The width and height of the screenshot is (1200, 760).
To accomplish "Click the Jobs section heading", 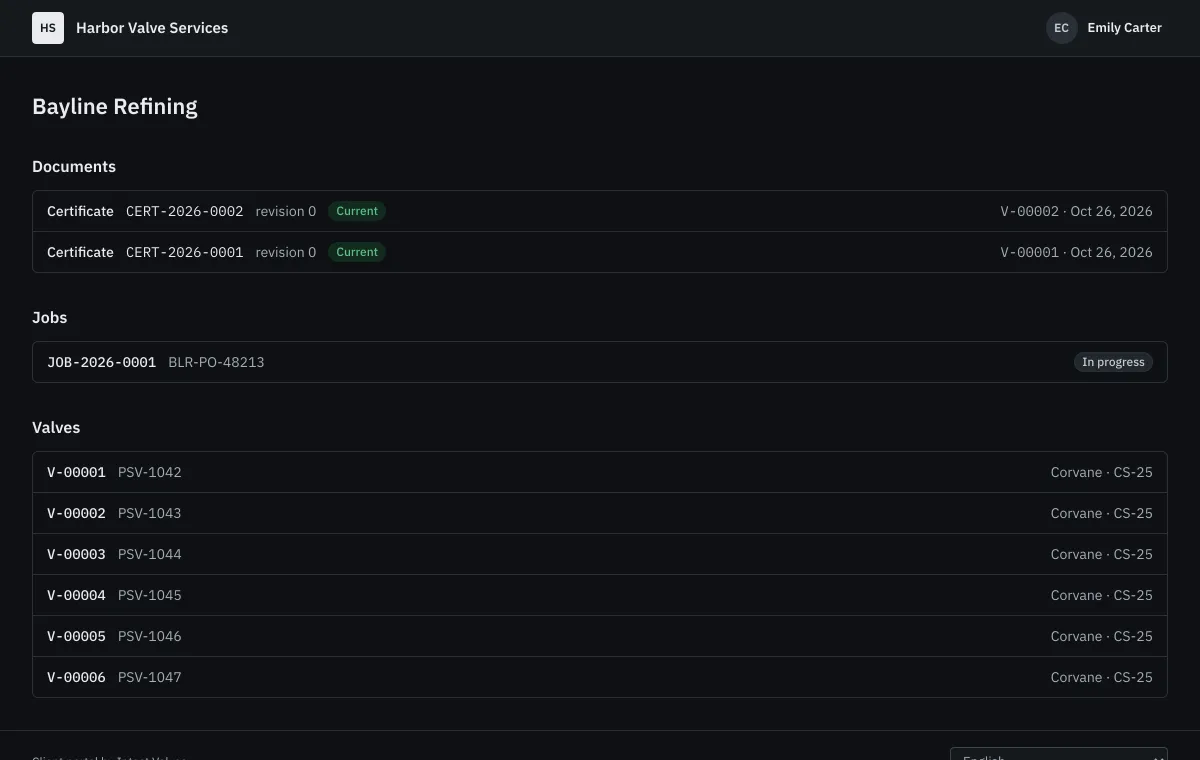I will click(x=50, y=317).
